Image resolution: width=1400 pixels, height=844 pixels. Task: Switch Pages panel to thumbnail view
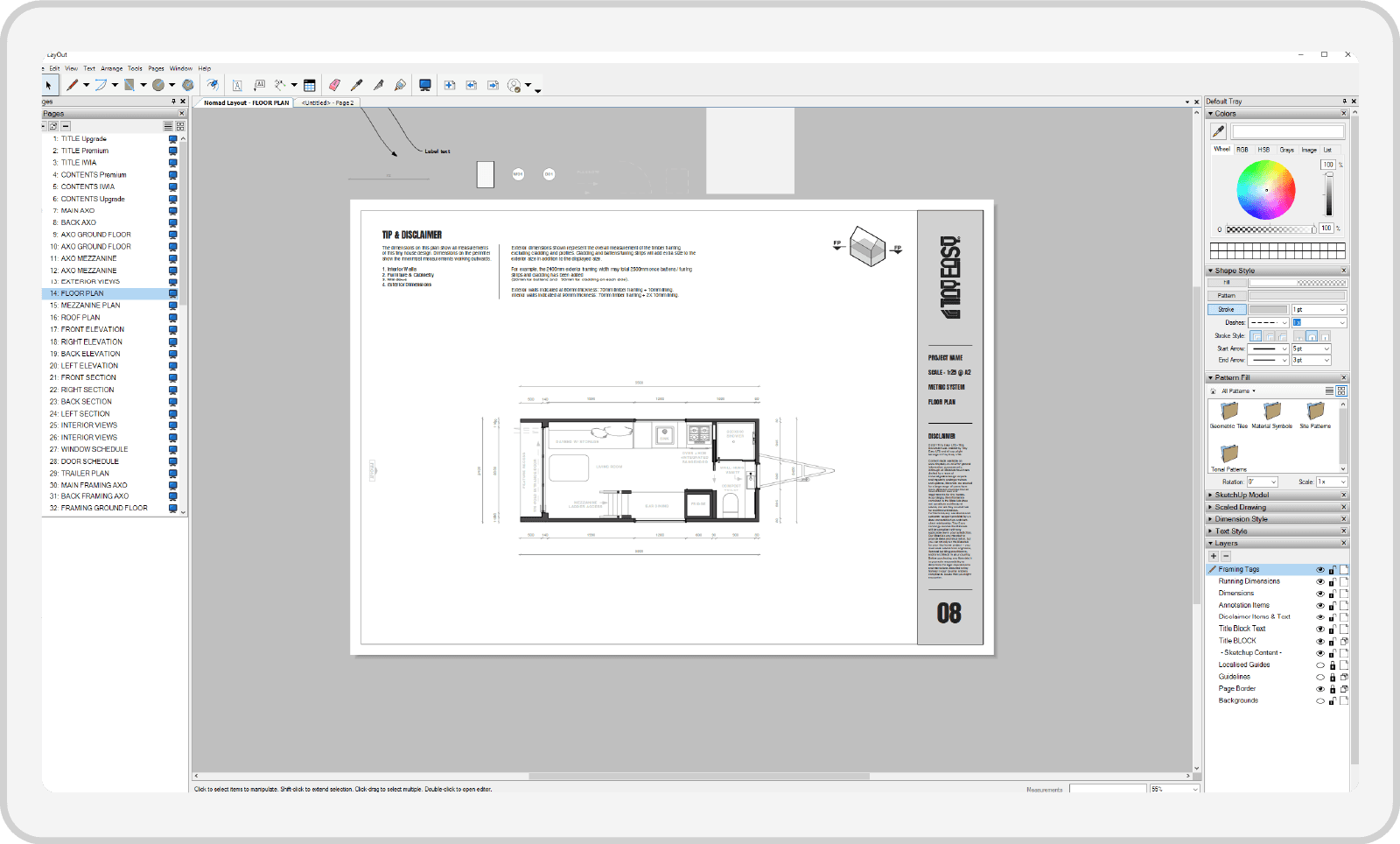(180, 126)
